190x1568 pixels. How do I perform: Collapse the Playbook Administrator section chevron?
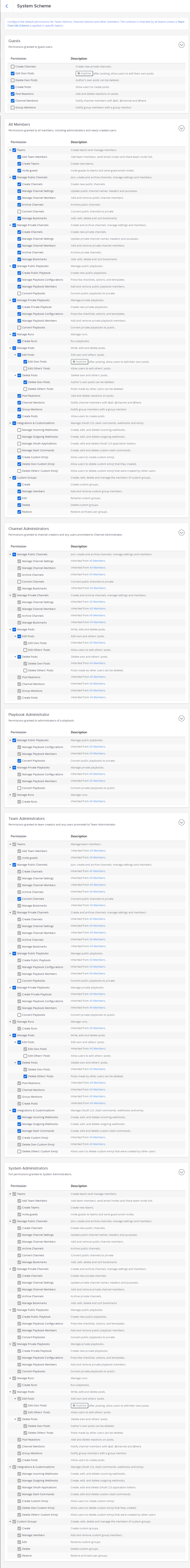181,718
